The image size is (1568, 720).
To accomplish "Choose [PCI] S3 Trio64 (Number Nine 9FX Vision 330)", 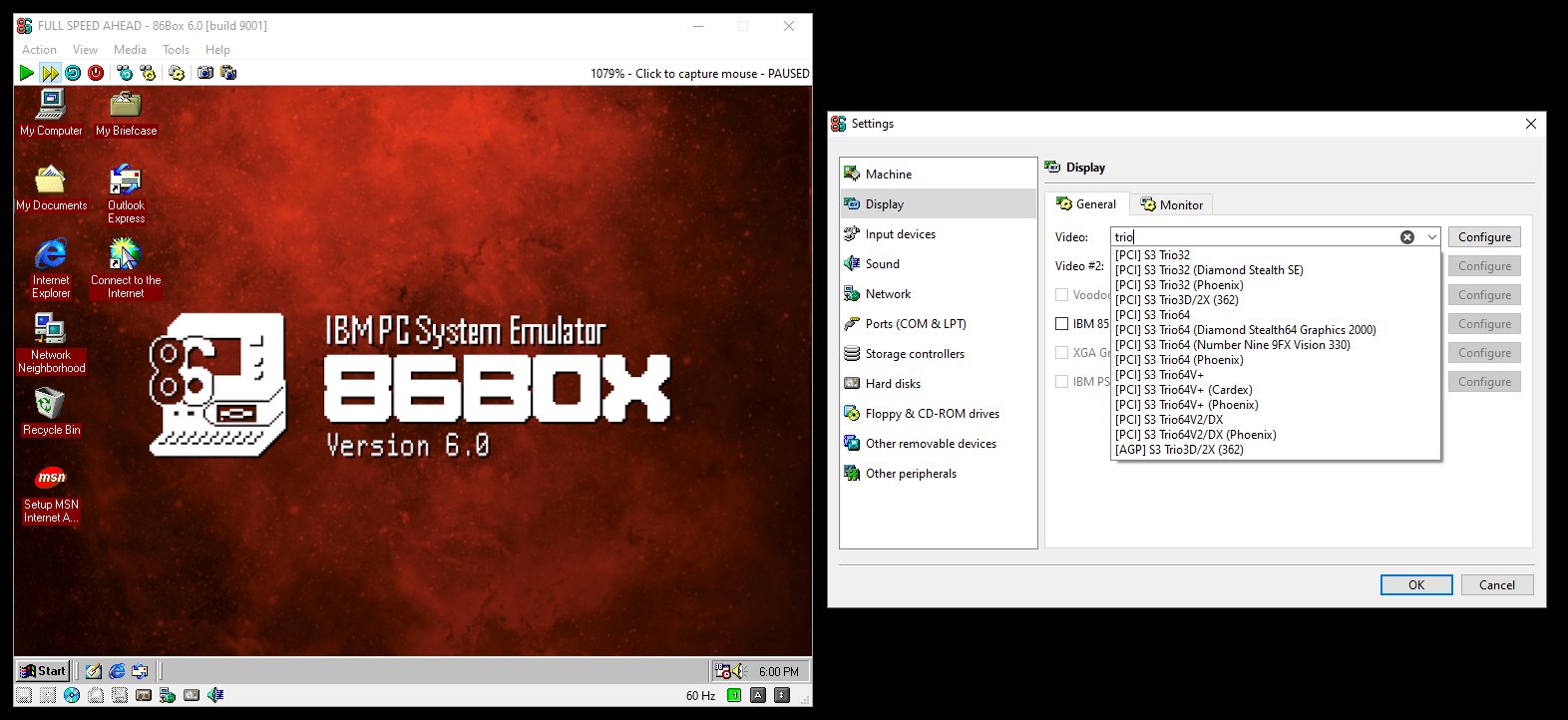I will 1276,345.
